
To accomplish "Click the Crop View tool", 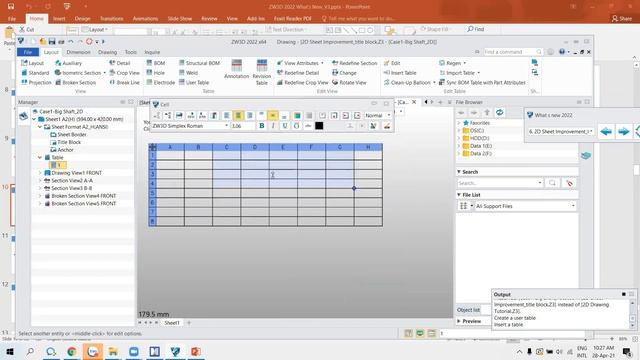I will coord(124,73).
